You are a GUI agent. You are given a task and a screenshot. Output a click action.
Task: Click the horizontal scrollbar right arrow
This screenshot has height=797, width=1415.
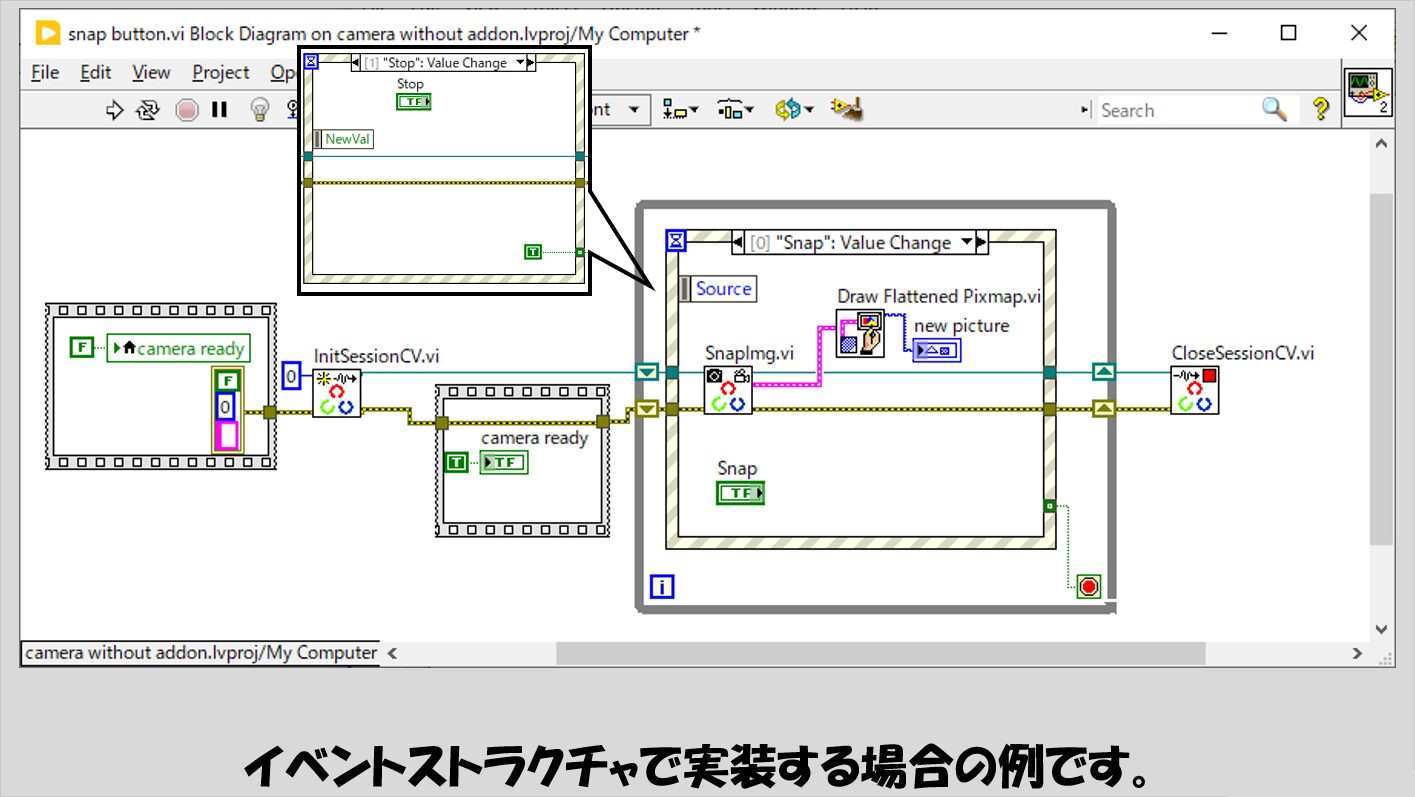1358,653
